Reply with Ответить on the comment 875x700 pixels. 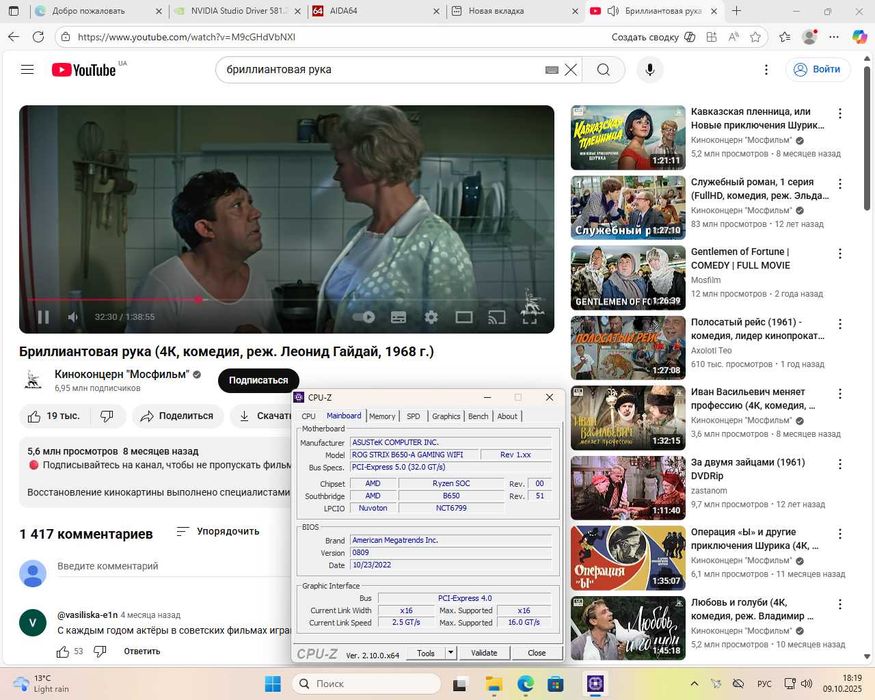click(x=142, y=651)
